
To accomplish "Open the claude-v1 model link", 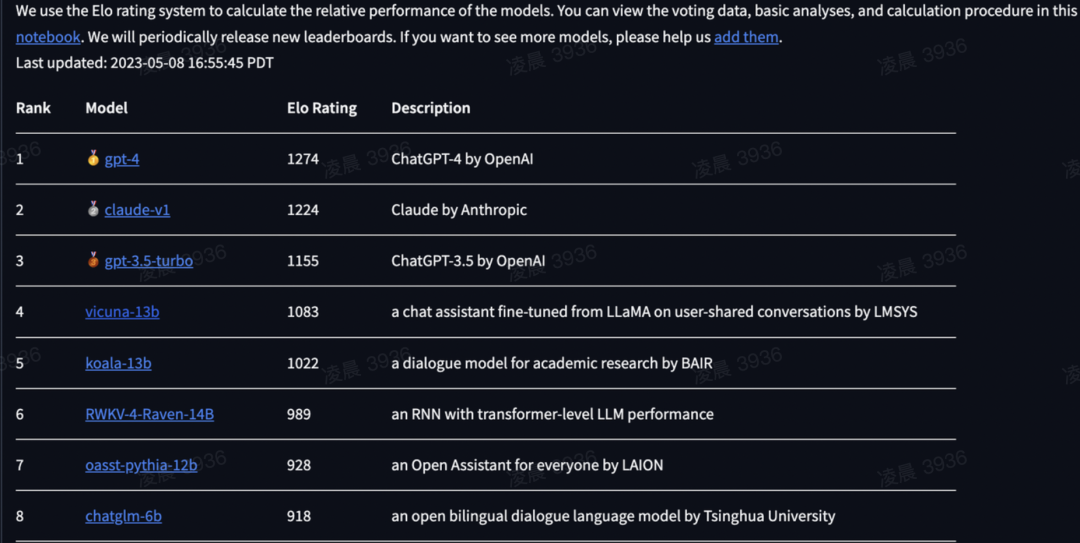I will point(137,210).
